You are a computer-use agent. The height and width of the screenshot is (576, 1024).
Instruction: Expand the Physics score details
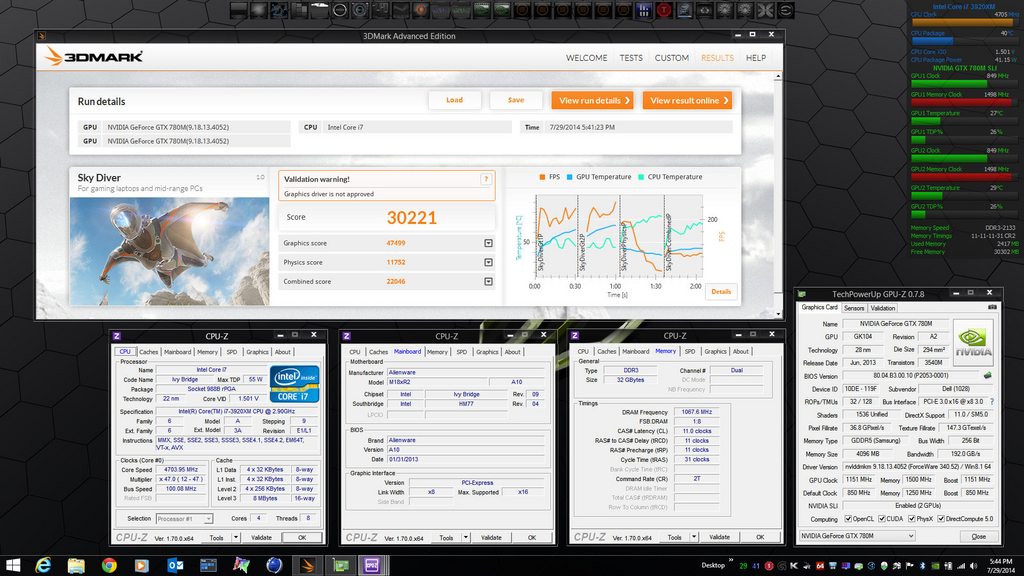point(488,262)
